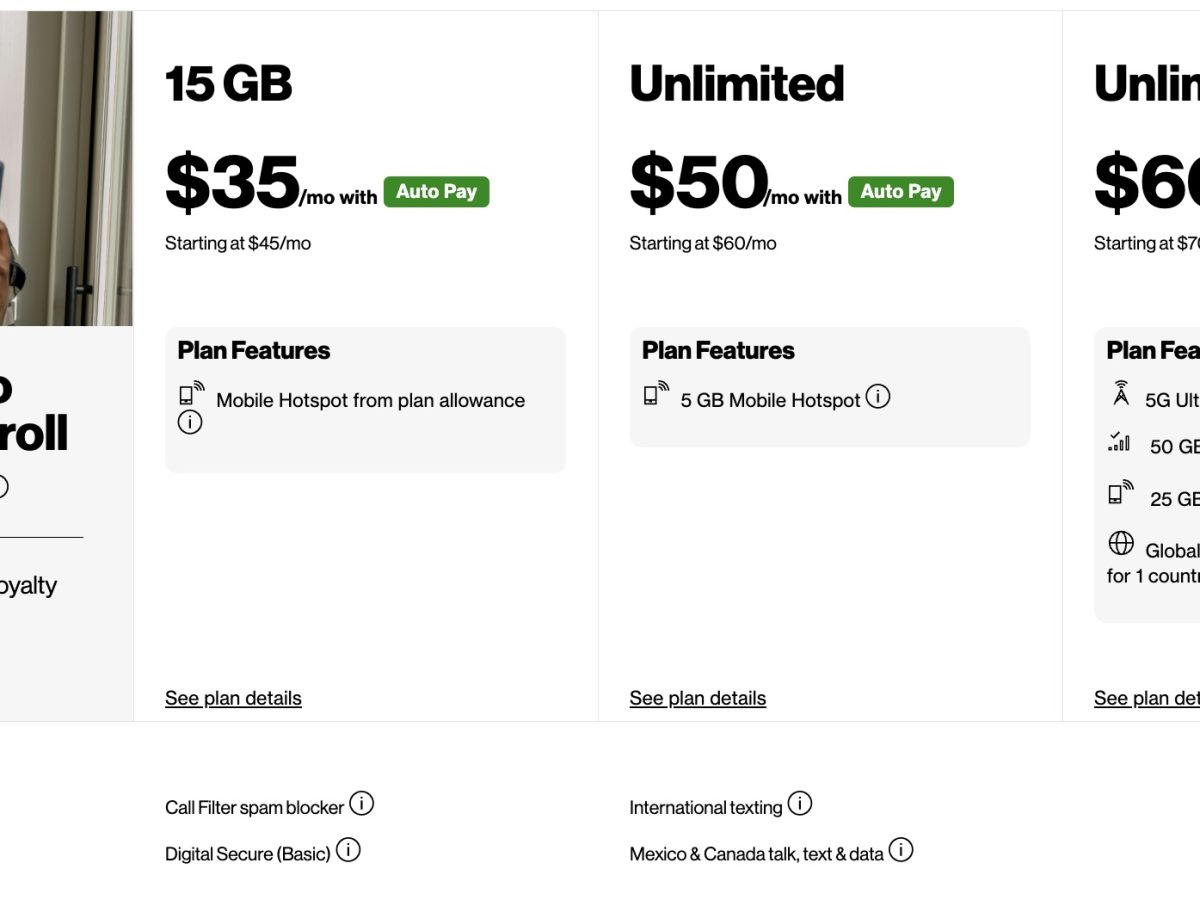This screenshot has width=1200, height=900.
Task: Click Auto Pay badge on the $35 plan
Action: pyautogui.click(x=436, y=192)
